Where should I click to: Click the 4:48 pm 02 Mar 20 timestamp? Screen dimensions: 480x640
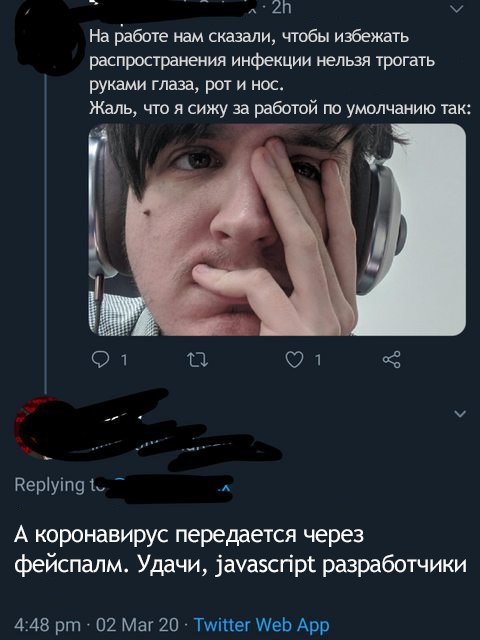96,625
